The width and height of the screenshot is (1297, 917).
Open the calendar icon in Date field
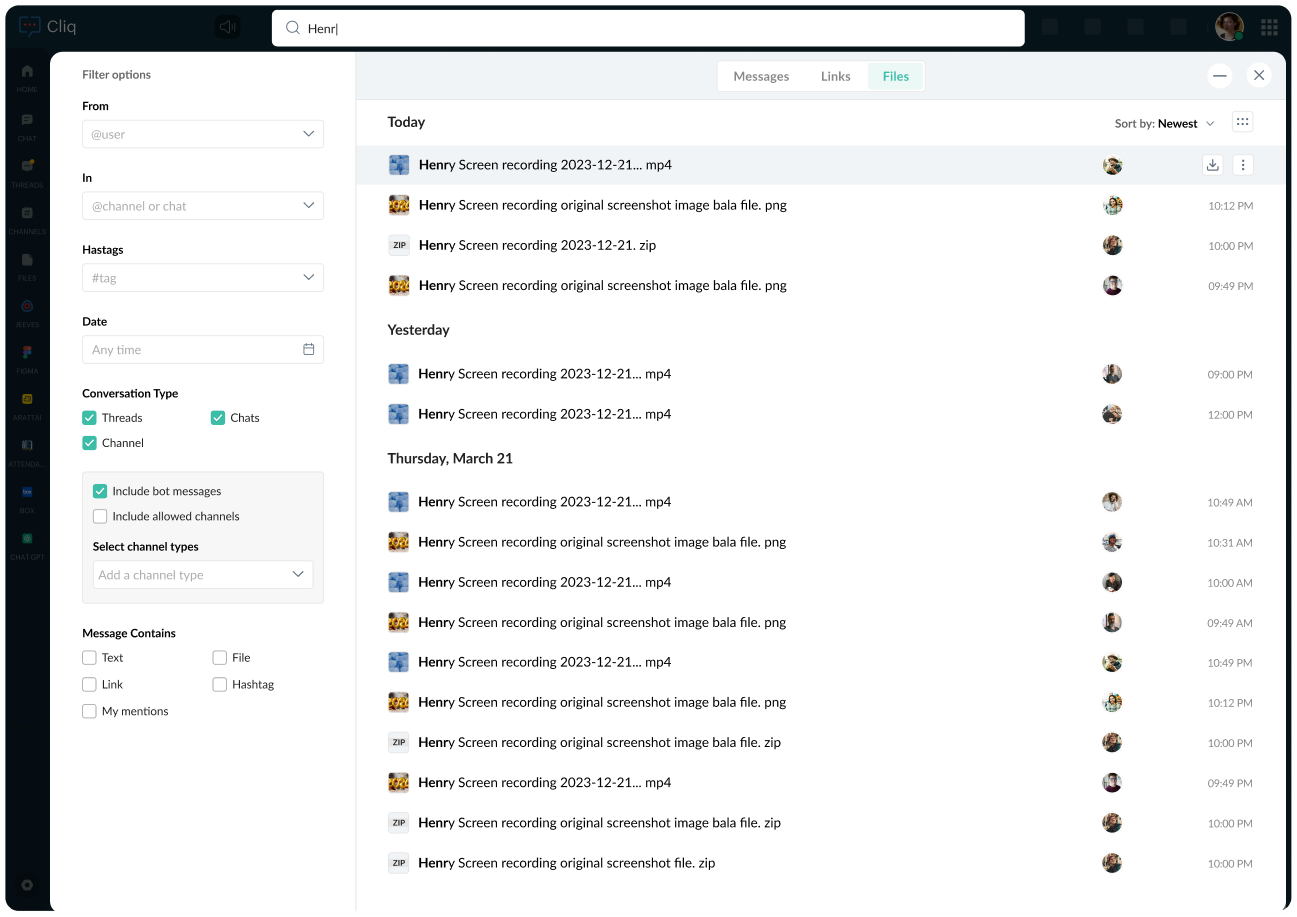[309, 349]
